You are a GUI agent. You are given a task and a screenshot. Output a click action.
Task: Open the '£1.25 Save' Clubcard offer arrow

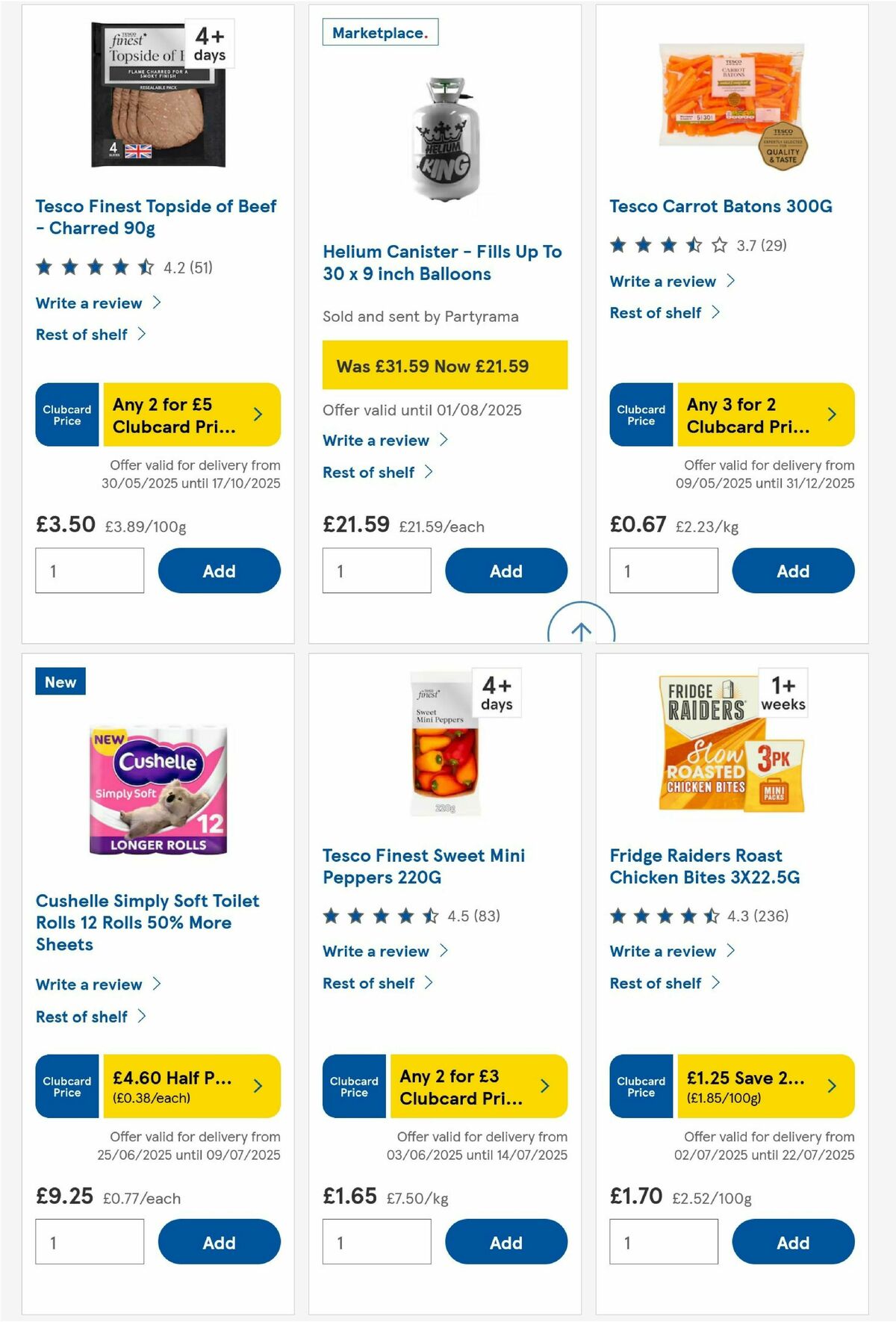pos(831,1087)
